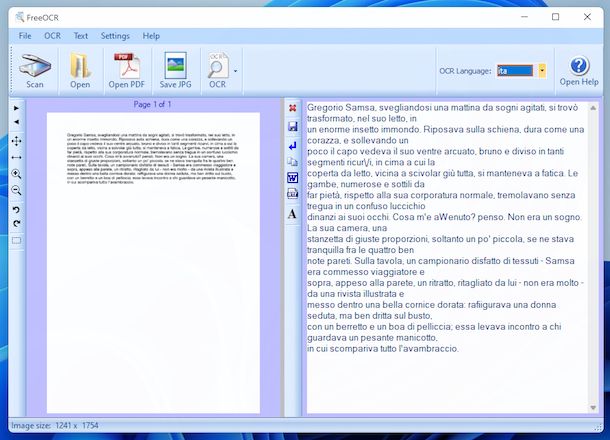Viewport: 610px width, 440px height.
Task: Click the text pane scrollbar down arrow
Action: point(593,408)
